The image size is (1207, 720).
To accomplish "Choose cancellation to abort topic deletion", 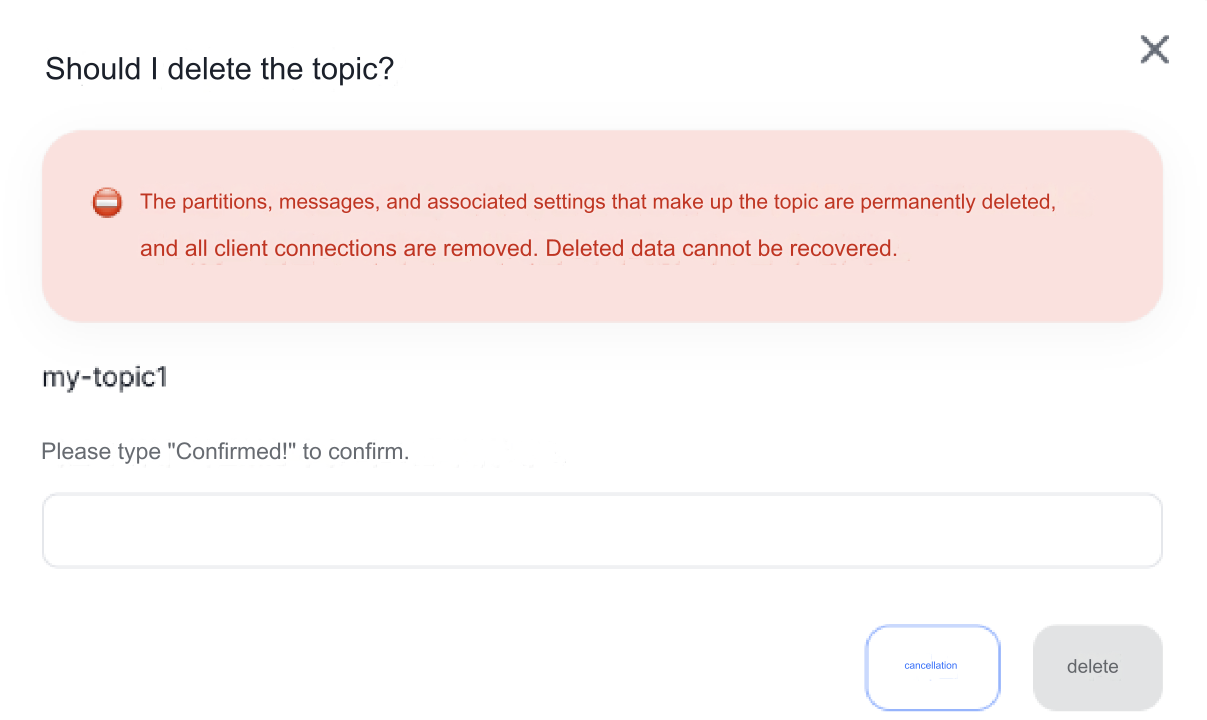I will tap(932, 667).
